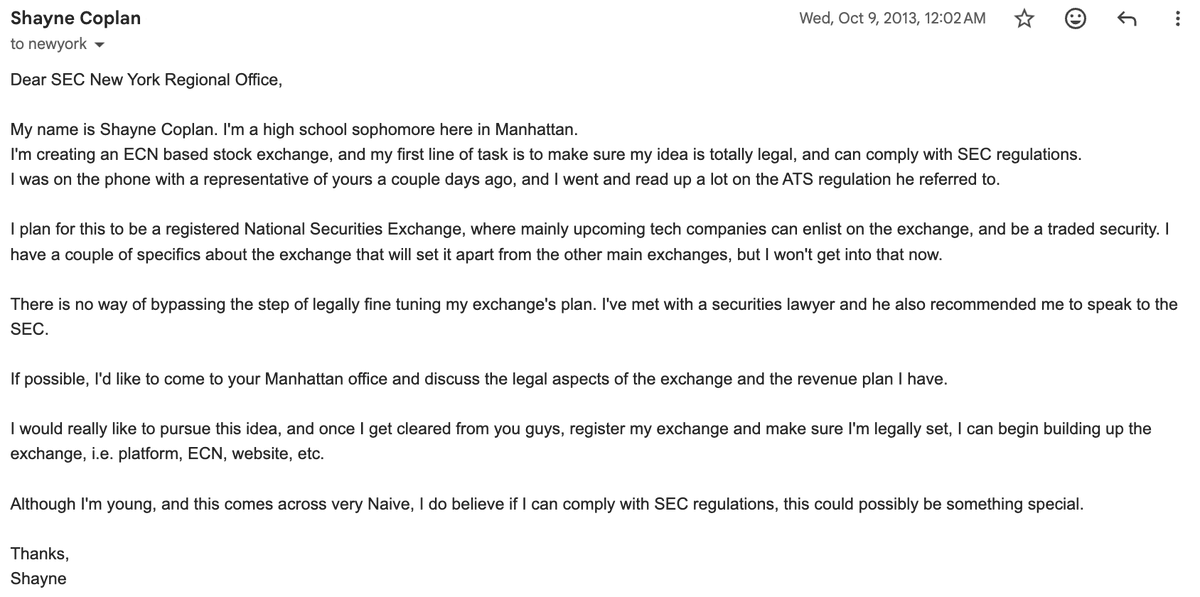Viewport: 1200px width, 597px height.
Task: Click the sentence about creating an ECN based exchange
Action: tap(546, 155)
